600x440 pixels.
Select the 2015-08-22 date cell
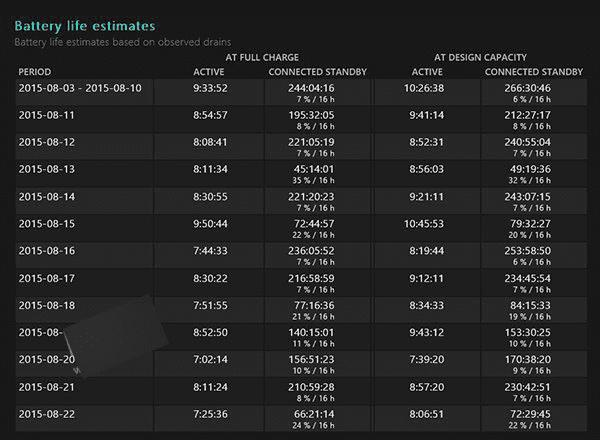pyautogui.click(x=47, y=412)
